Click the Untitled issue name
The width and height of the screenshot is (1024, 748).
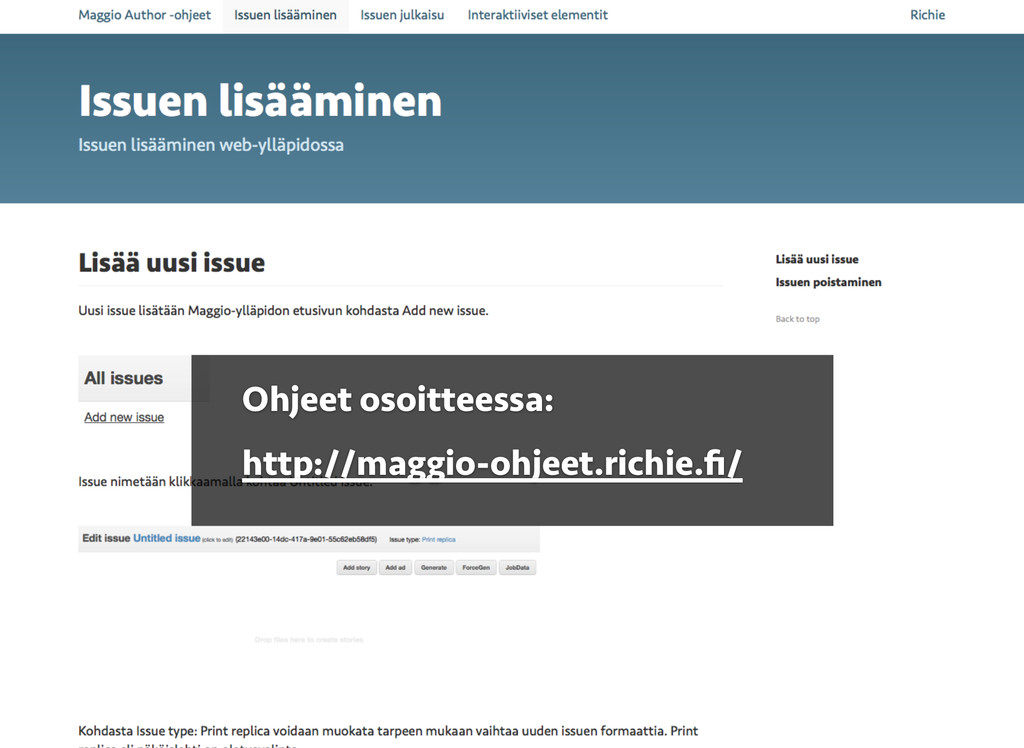167,538
